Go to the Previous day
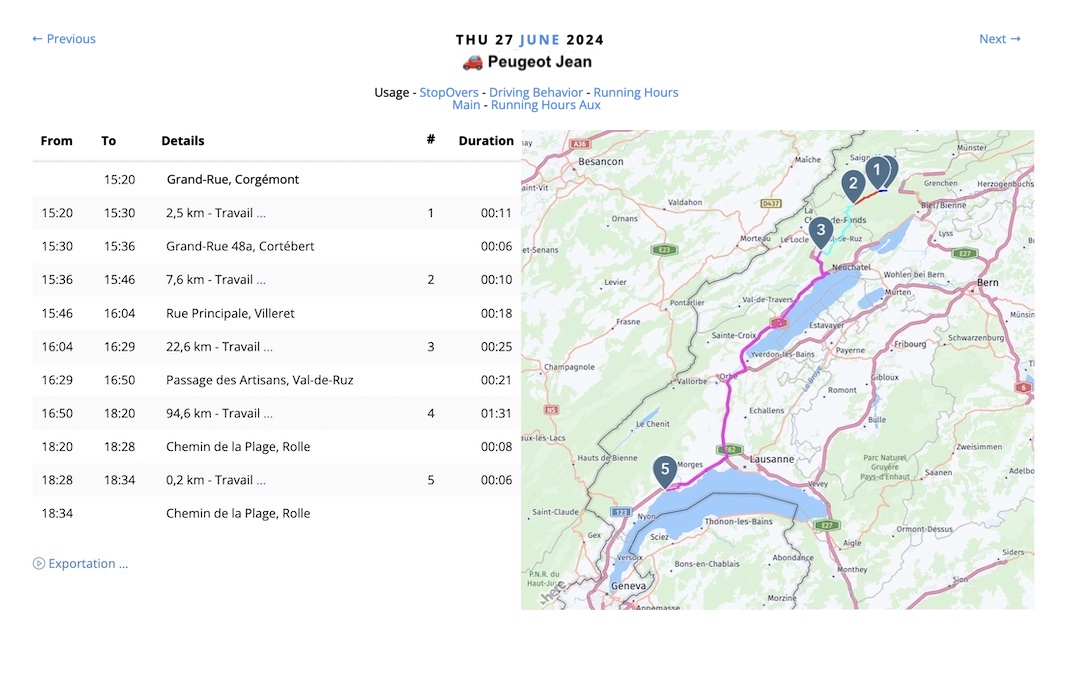The height and width of the screenshot is (680, 1080). (x=63, y=39)
